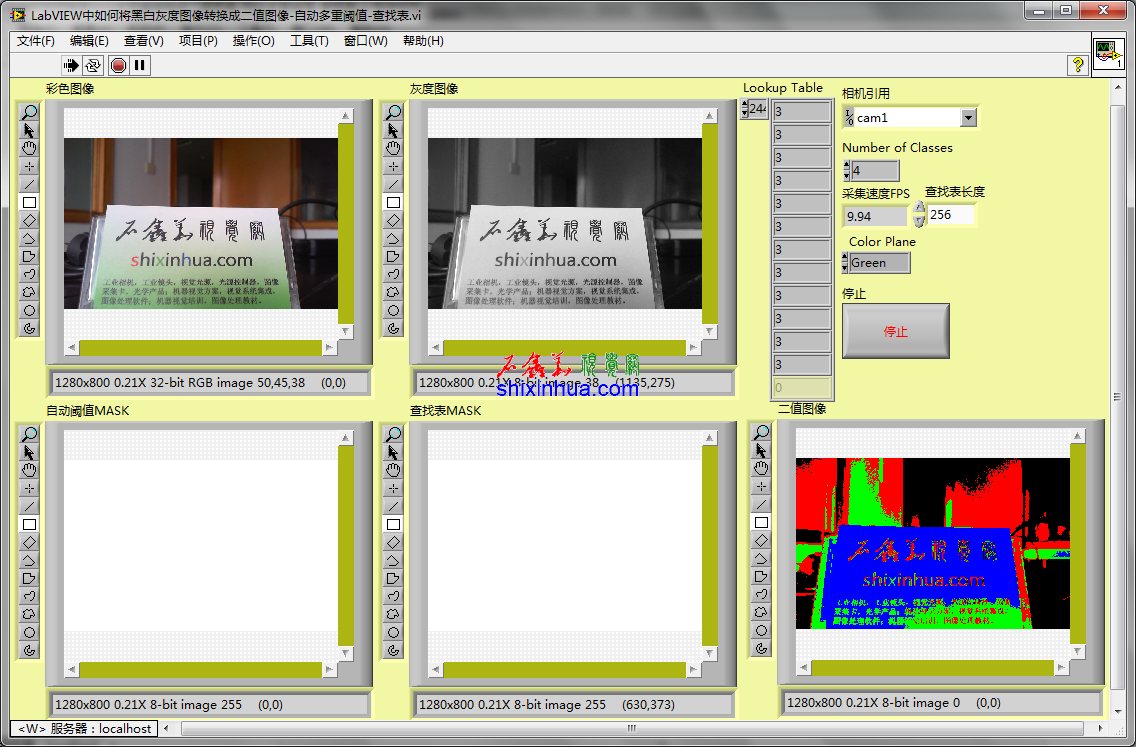Open the 文件(F) menu
Image resolution: width=1136 pixels, height=747 pixels.
[36, 41]
